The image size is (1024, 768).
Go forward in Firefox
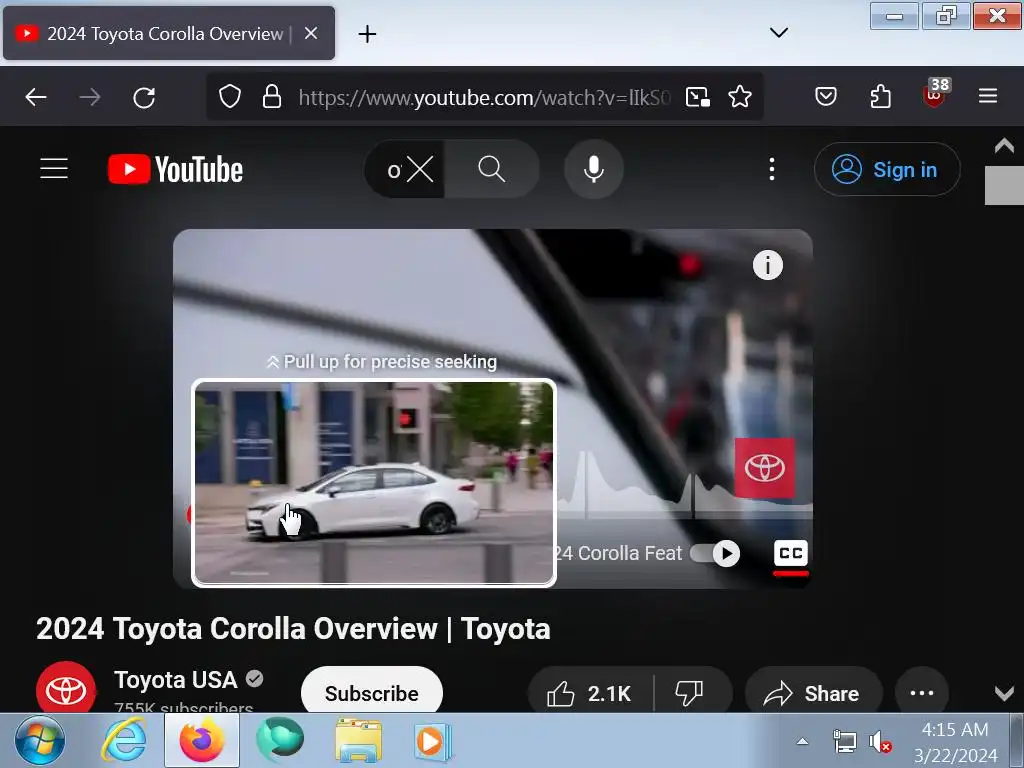coord(89,97)
